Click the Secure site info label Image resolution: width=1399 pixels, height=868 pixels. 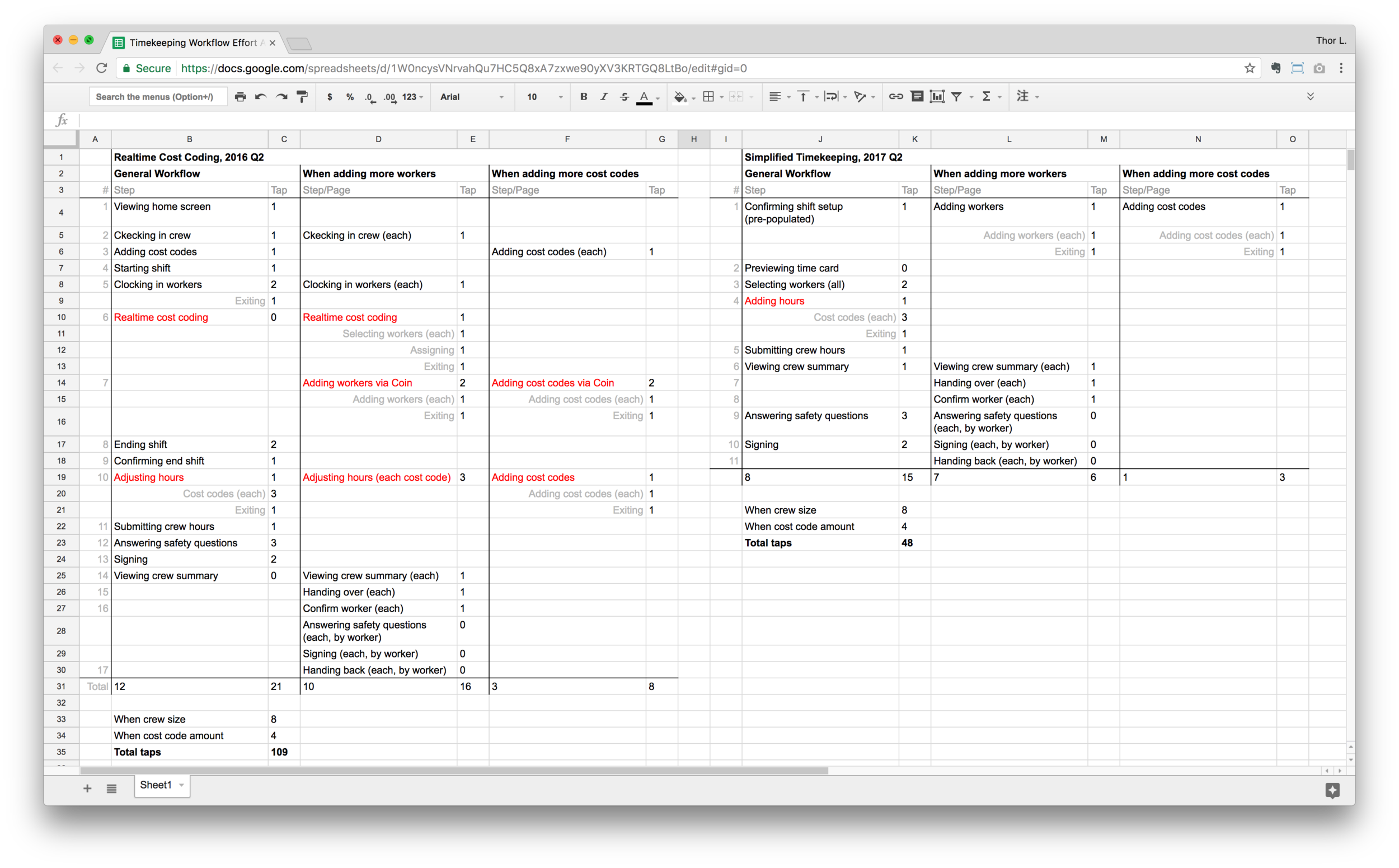147,68
